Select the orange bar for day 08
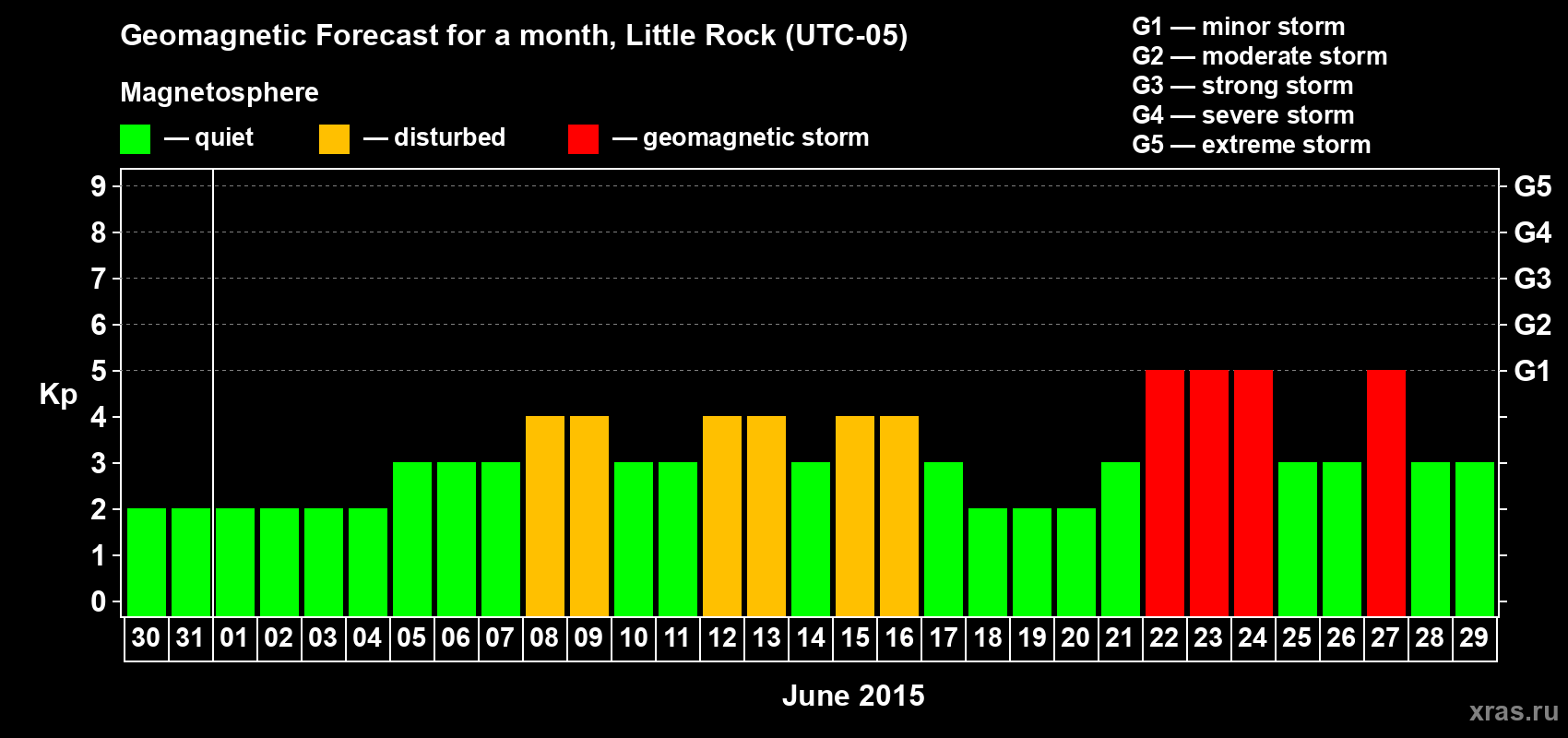This screenshot has width=1568, height=738. tap(545, 516)
